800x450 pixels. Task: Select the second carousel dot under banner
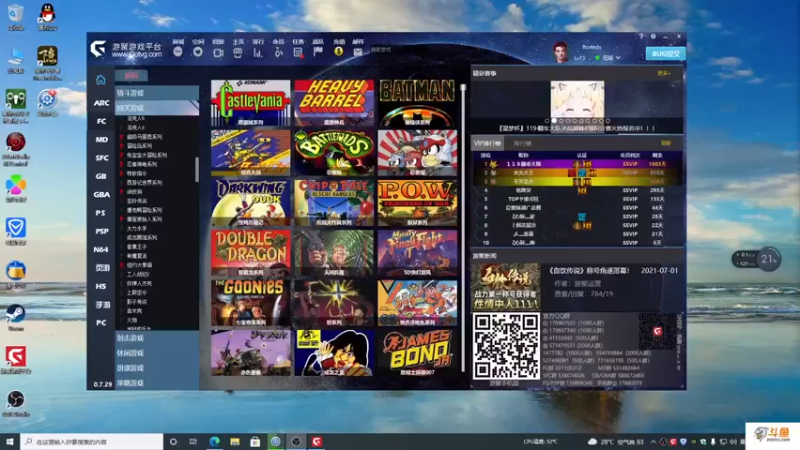point(554,121)
